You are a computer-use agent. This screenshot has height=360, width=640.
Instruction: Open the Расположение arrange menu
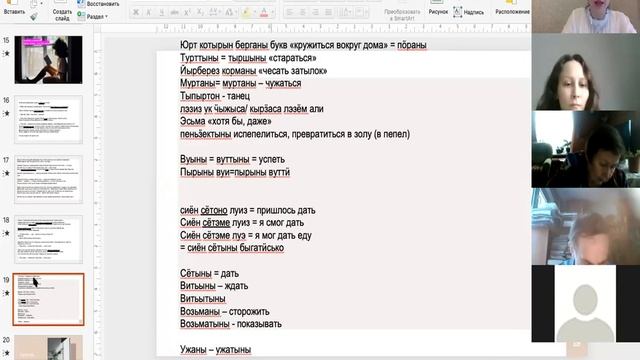pos(512,8)
